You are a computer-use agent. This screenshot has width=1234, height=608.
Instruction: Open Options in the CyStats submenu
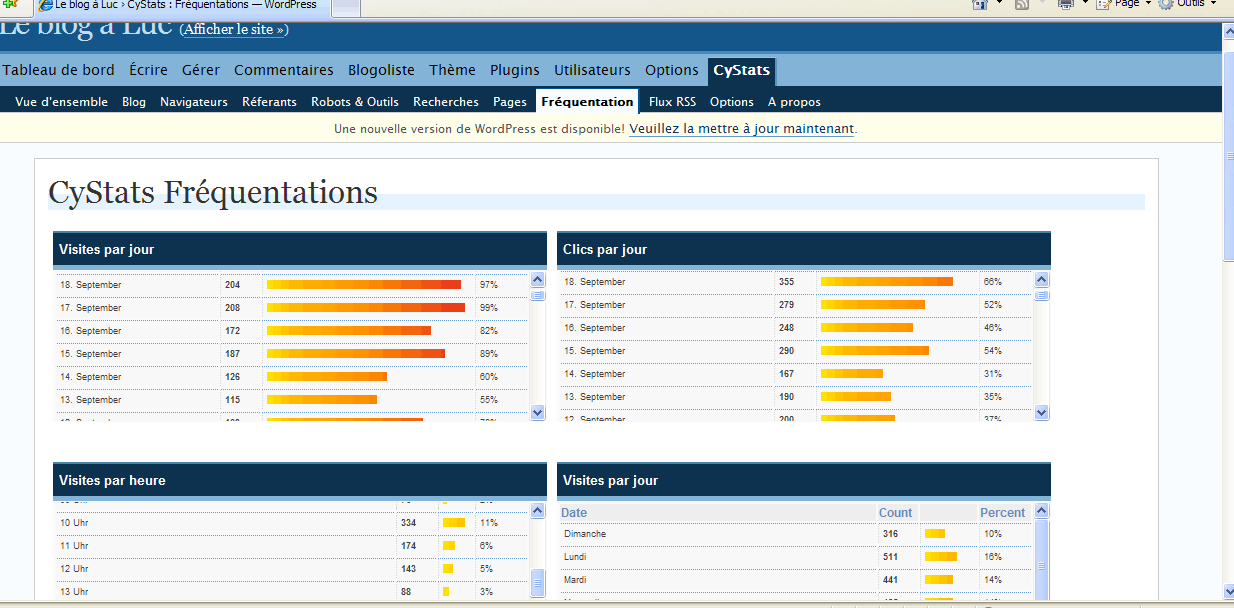pos(732,101)
